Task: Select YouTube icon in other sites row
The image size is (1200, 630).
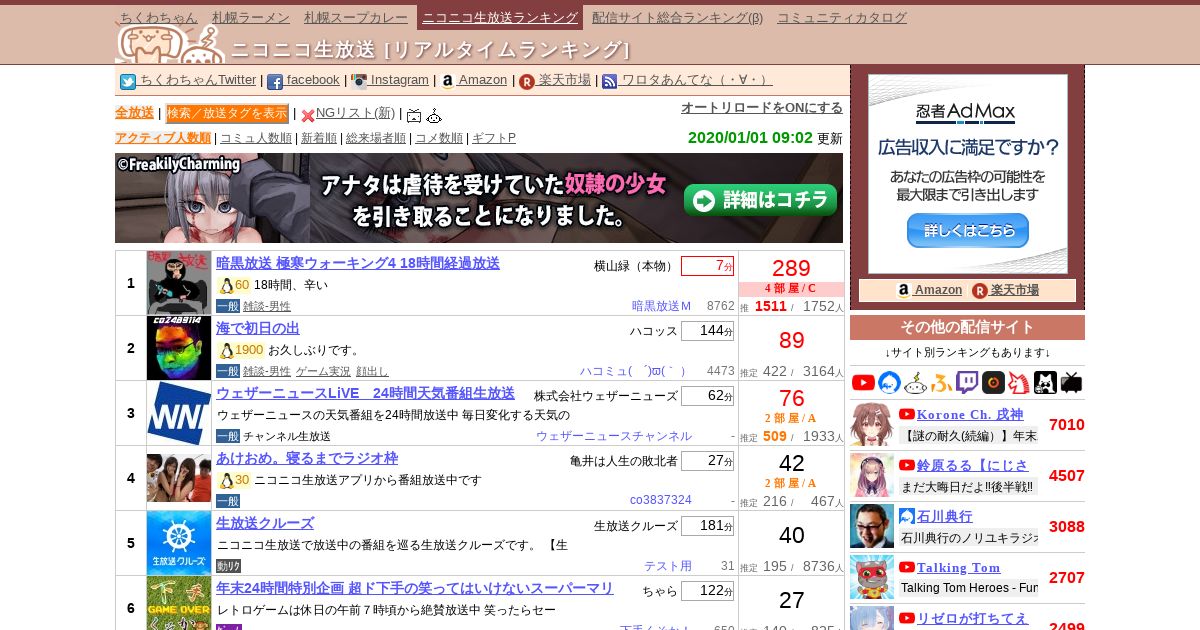Action: tap(863, 382)
